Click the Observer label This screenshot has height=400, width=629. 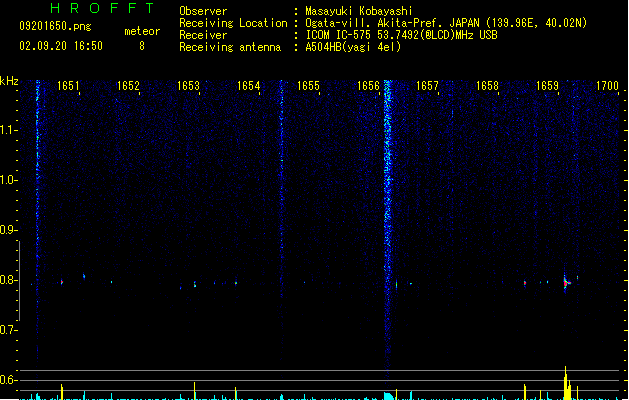tap(203, 11)
